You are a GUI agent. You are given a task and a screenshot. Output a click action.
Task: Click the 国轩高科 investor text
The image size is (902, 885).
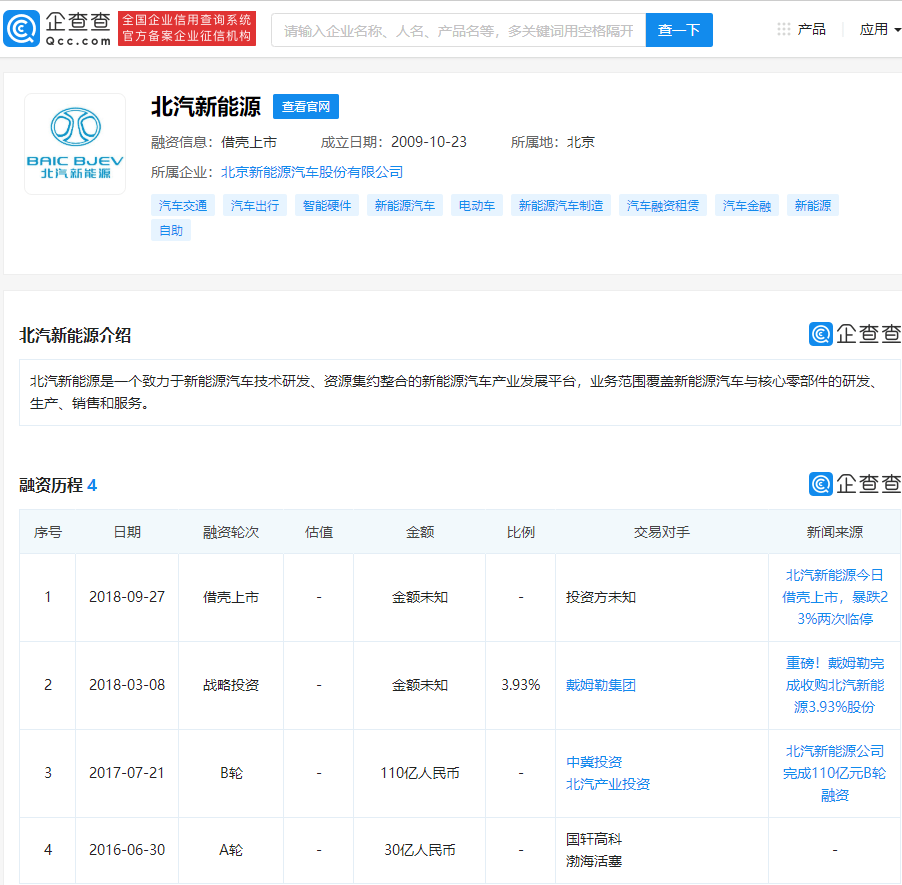pos(594,840)
